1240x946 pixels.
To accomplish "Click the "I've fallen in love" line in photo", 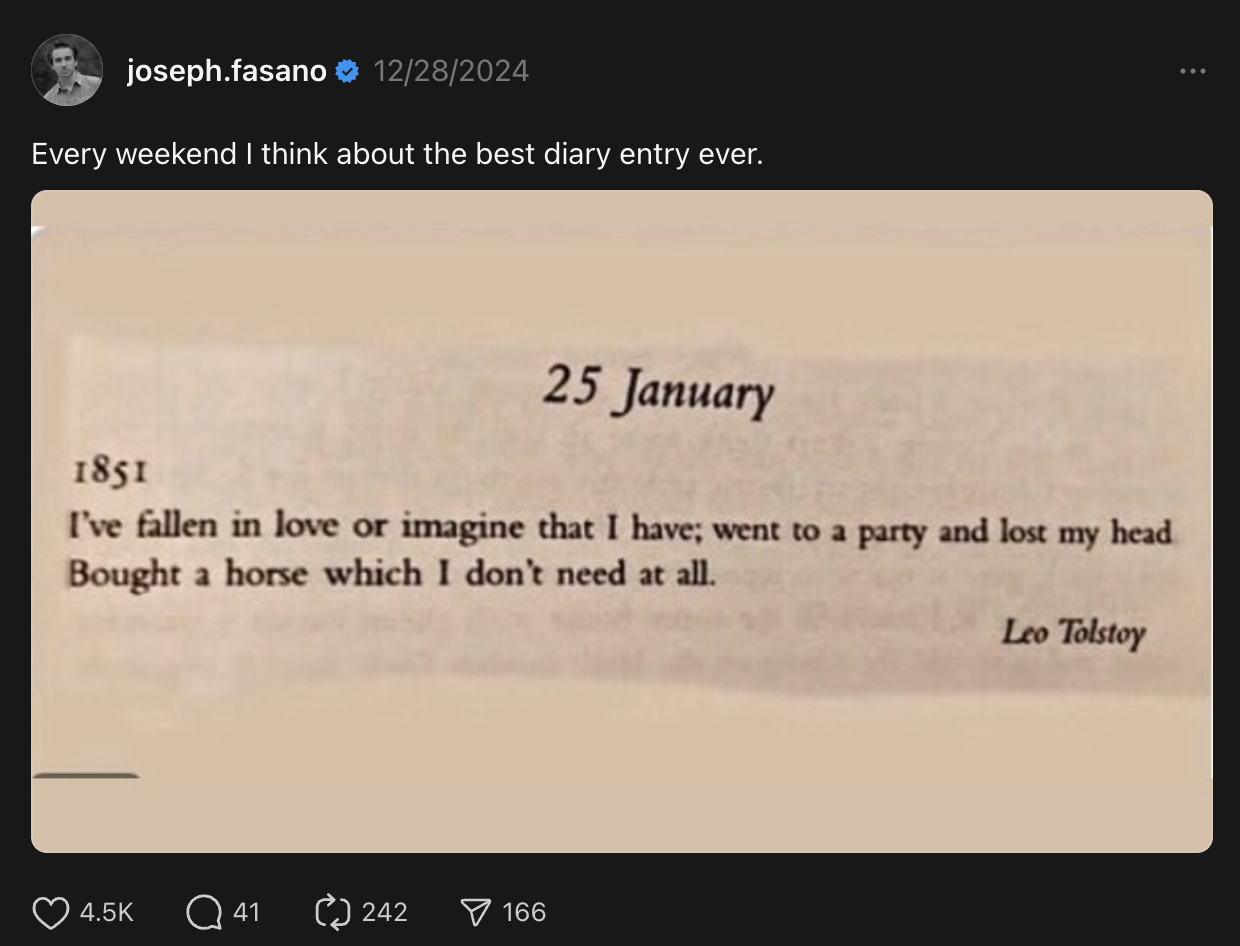I will coord(620,529).
